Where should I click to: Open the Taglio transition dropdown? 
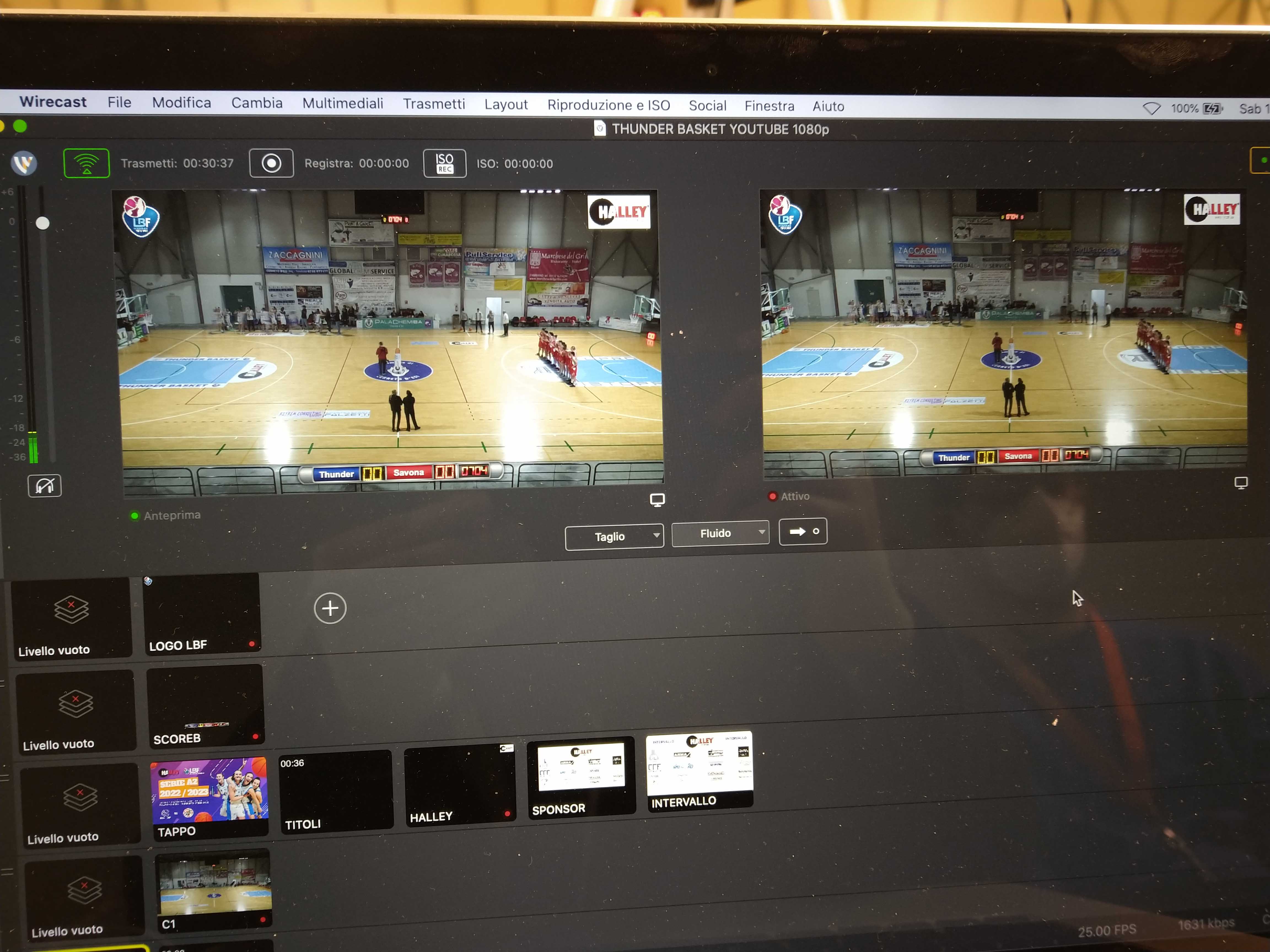(614, 537)
